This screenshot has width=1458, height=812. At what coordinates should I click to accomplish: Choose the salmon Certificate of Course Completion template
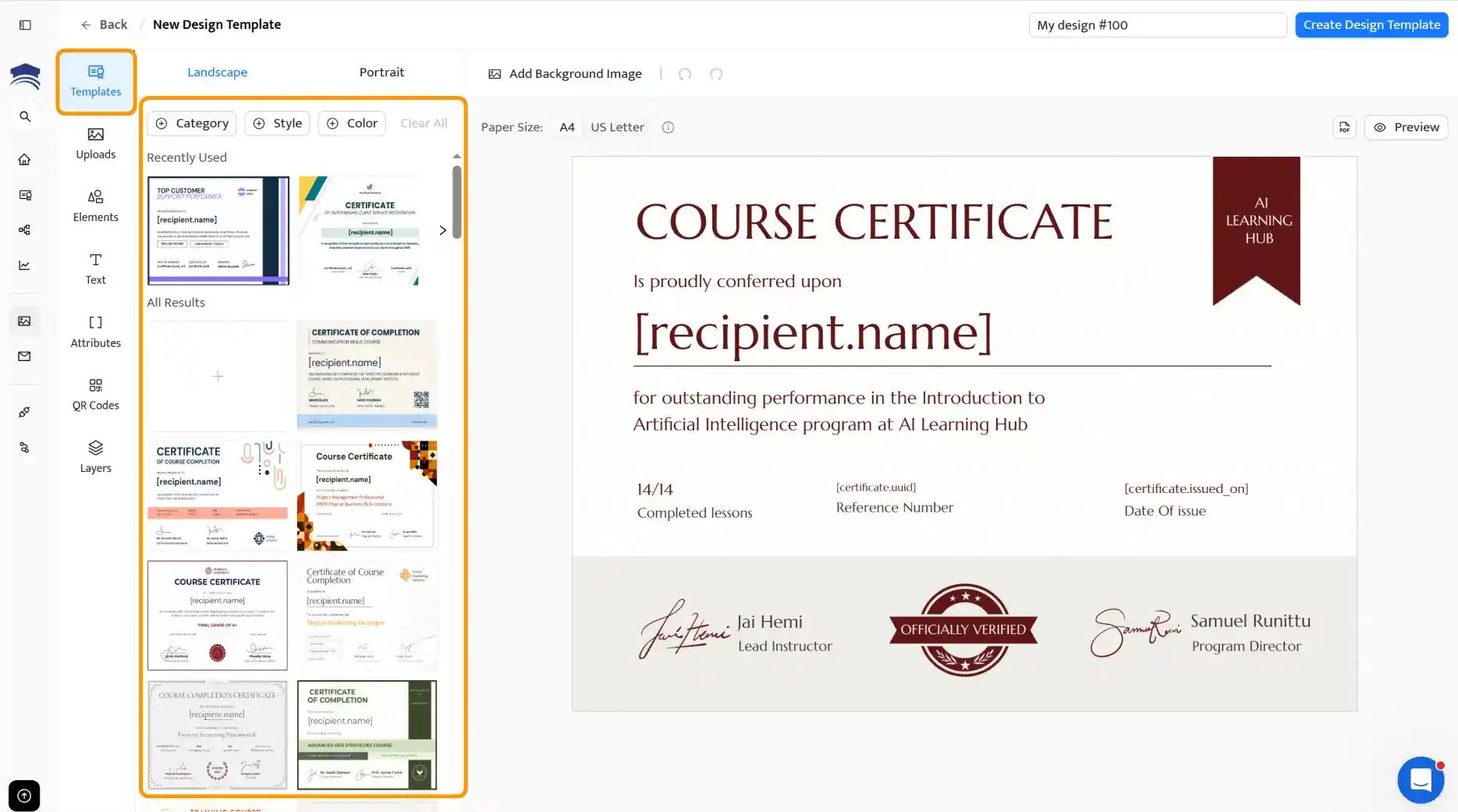[218, 496]
